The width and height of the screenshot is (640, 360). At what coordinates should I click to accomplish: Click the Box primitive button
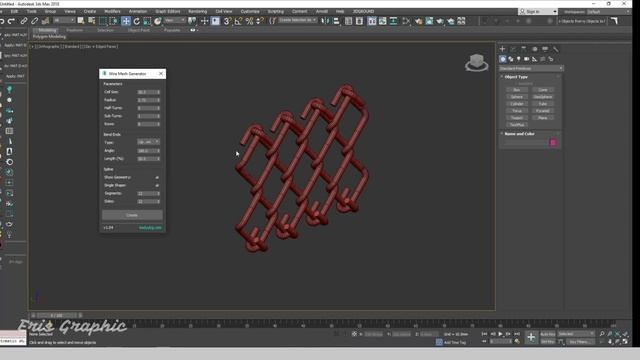[517, 90]
